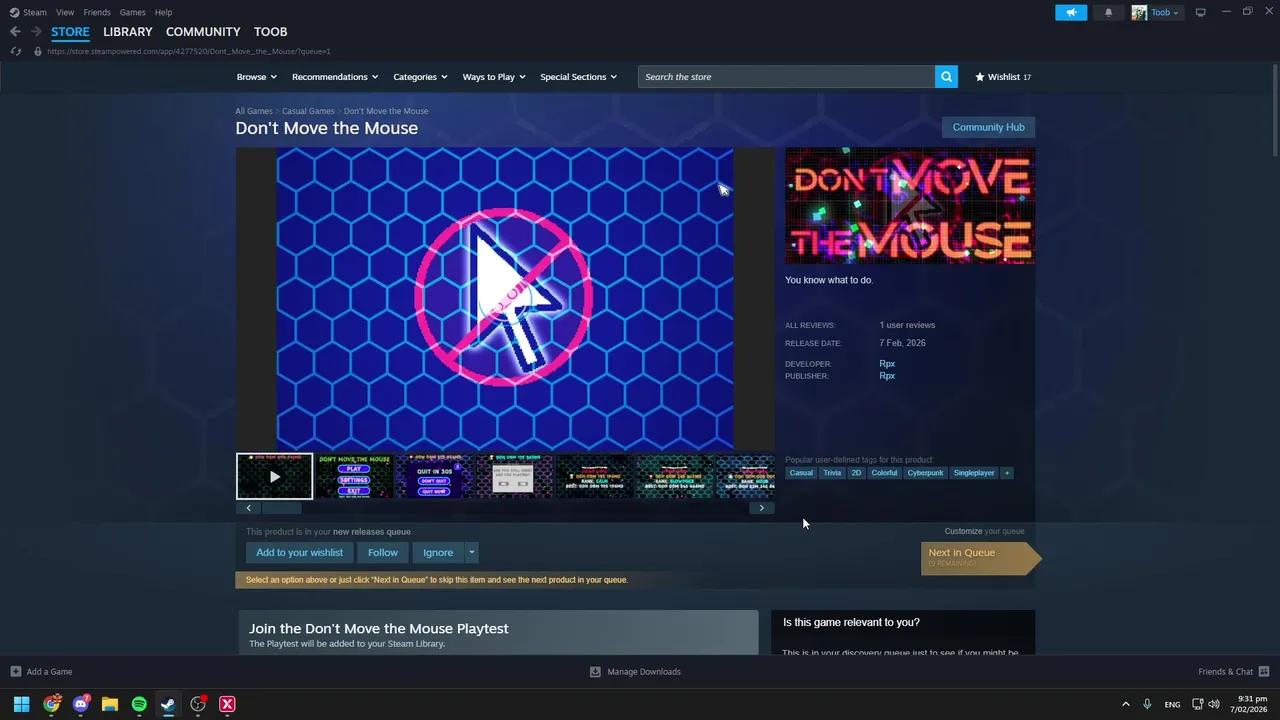1280x720 pixels.
Task: Switch to the LIBRARY tab
Action: coord(128,32)
